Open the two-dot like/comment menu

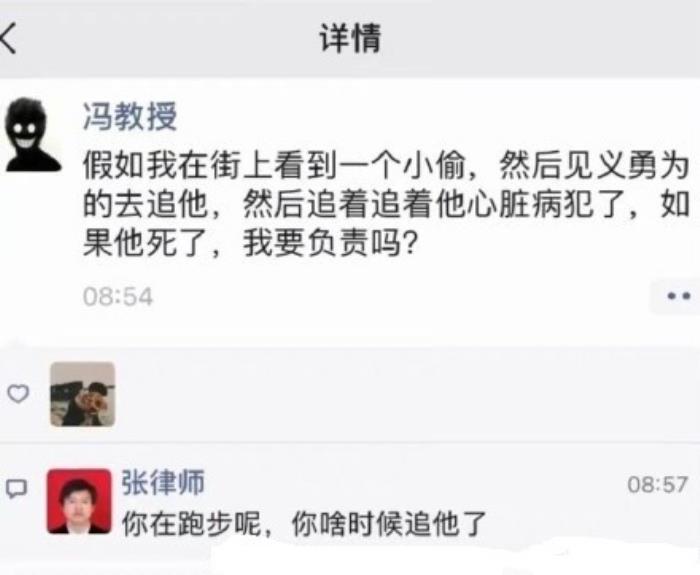676,296
